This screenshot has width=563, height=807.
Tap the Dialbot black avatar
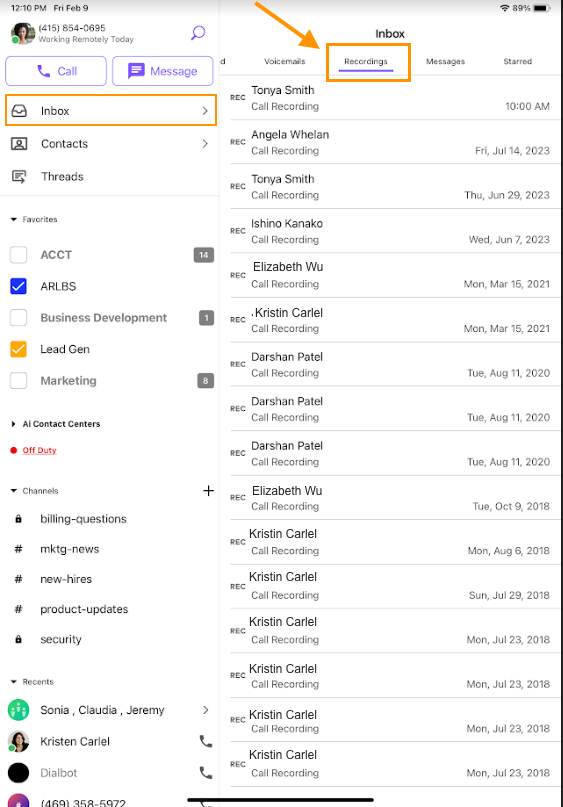(x=19, y=773)
